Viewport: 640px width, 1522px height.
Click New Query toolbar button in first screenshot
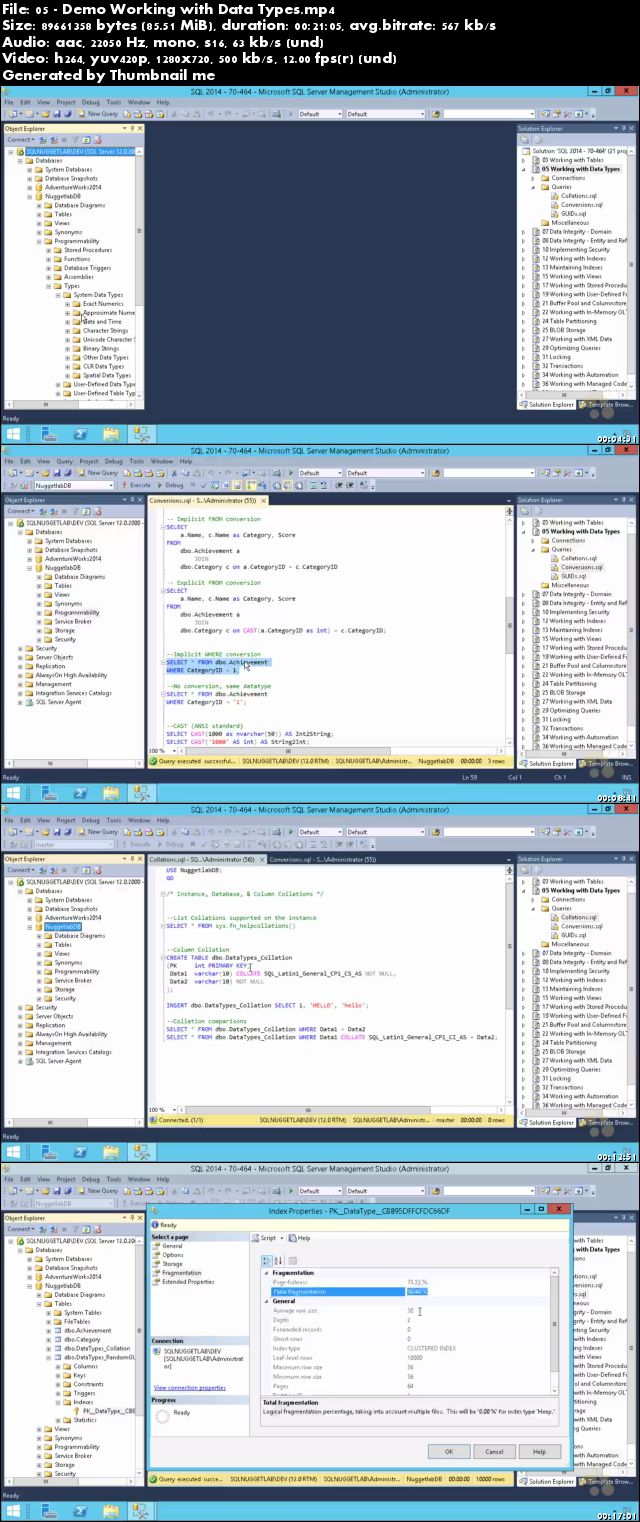99,114
